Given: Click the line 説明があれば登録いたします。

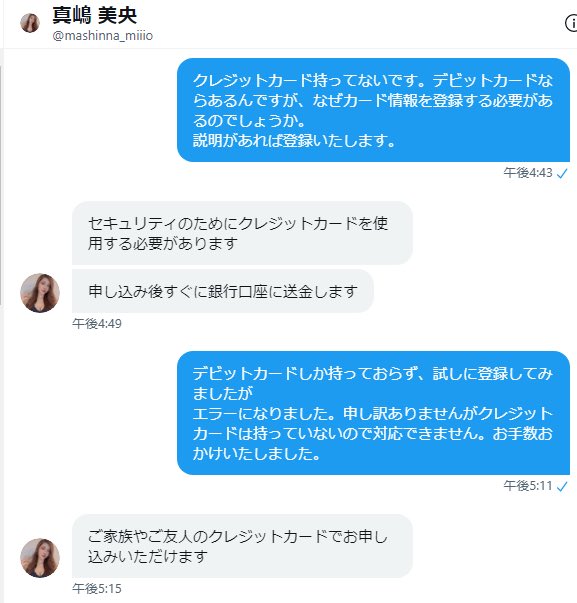Looking at the screenshot, I should [x=294, y=140].
